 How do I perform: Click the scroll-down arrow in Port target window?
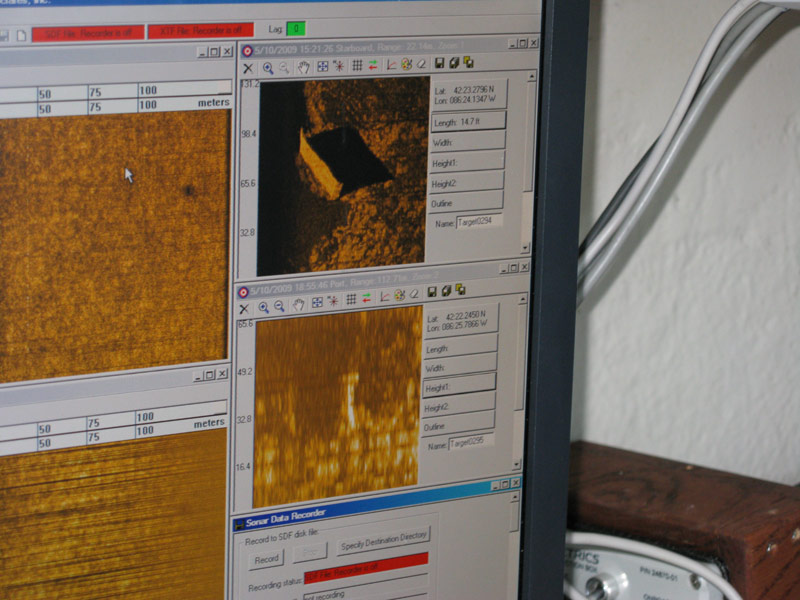point(516,464)
